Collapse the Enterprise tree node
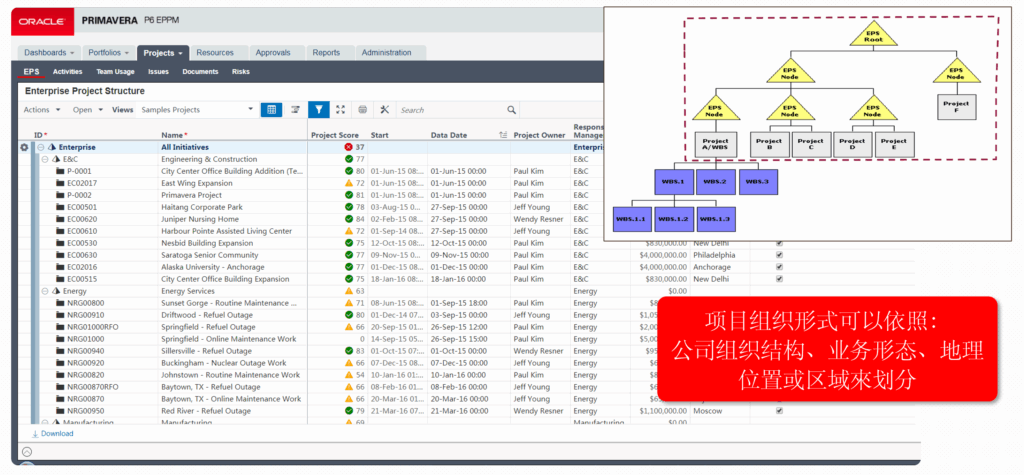Image resolution: width=1024 pixels, height=475 pixels. [40, 148]
